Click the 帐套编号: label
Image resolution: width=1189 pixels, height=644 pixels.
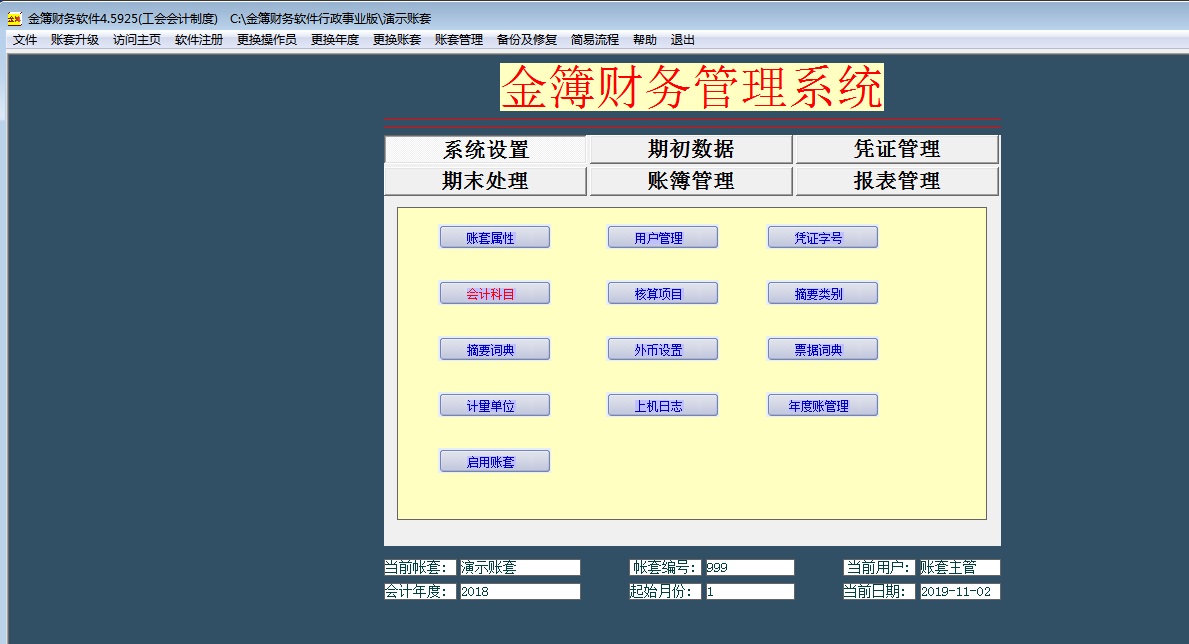click(x=665, y=567)
